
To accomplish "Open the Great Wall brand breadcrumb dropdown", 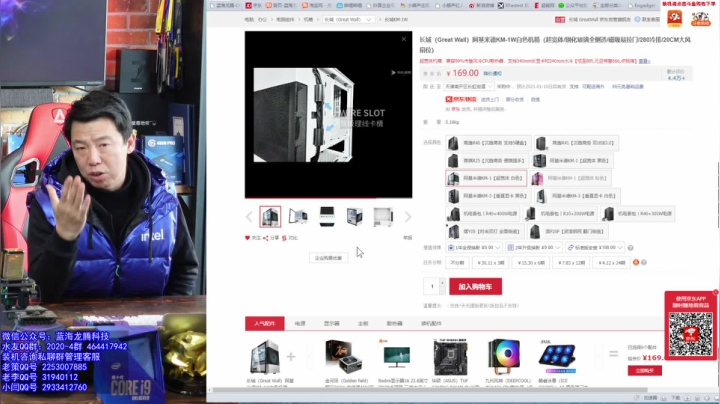I will 348,19.
